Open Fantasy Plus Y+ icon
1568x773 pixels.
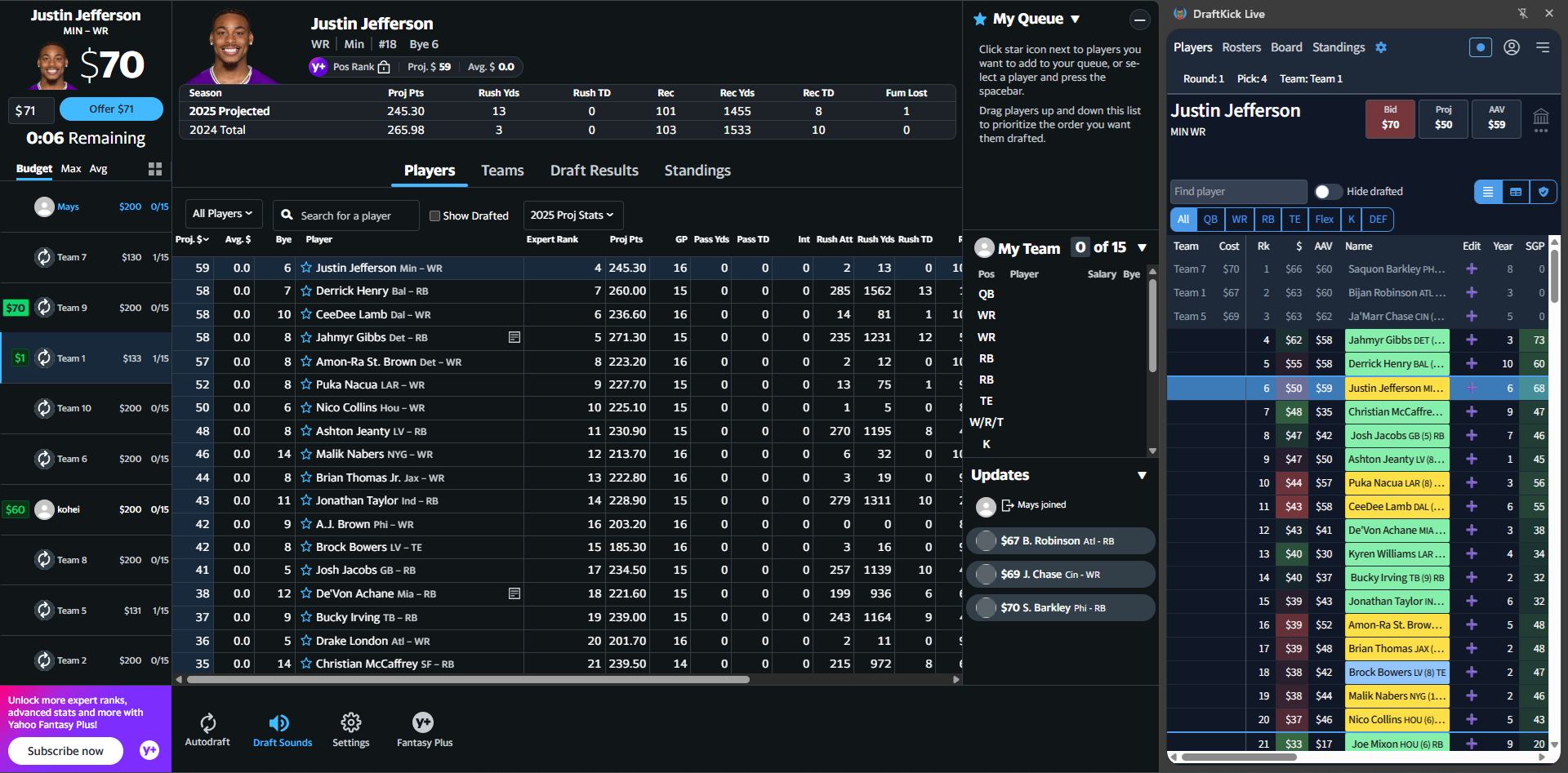tap(423, 722)
